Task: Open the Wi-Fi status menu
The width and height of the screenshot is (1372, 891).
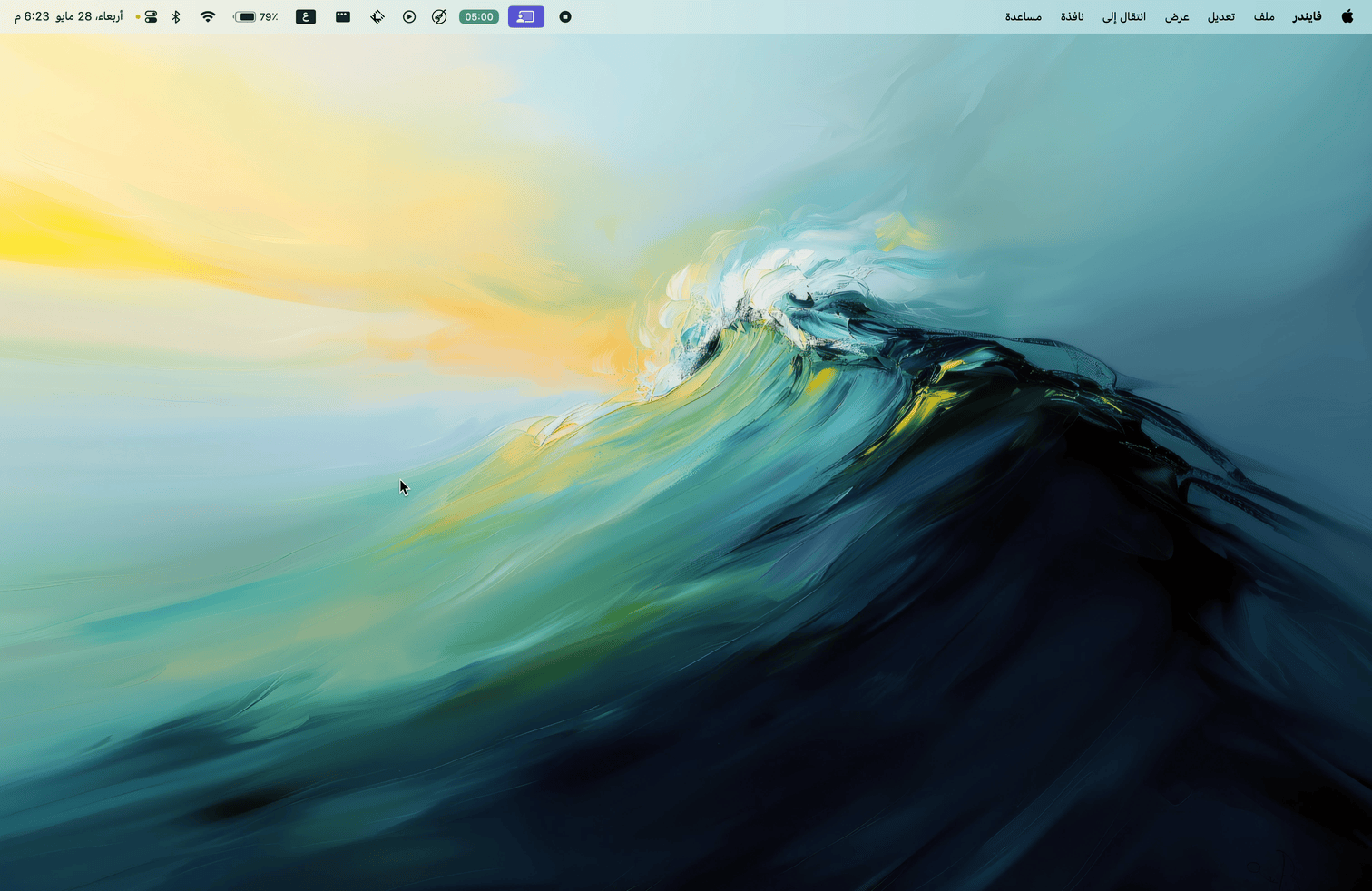Action: [x=208, y=16]
